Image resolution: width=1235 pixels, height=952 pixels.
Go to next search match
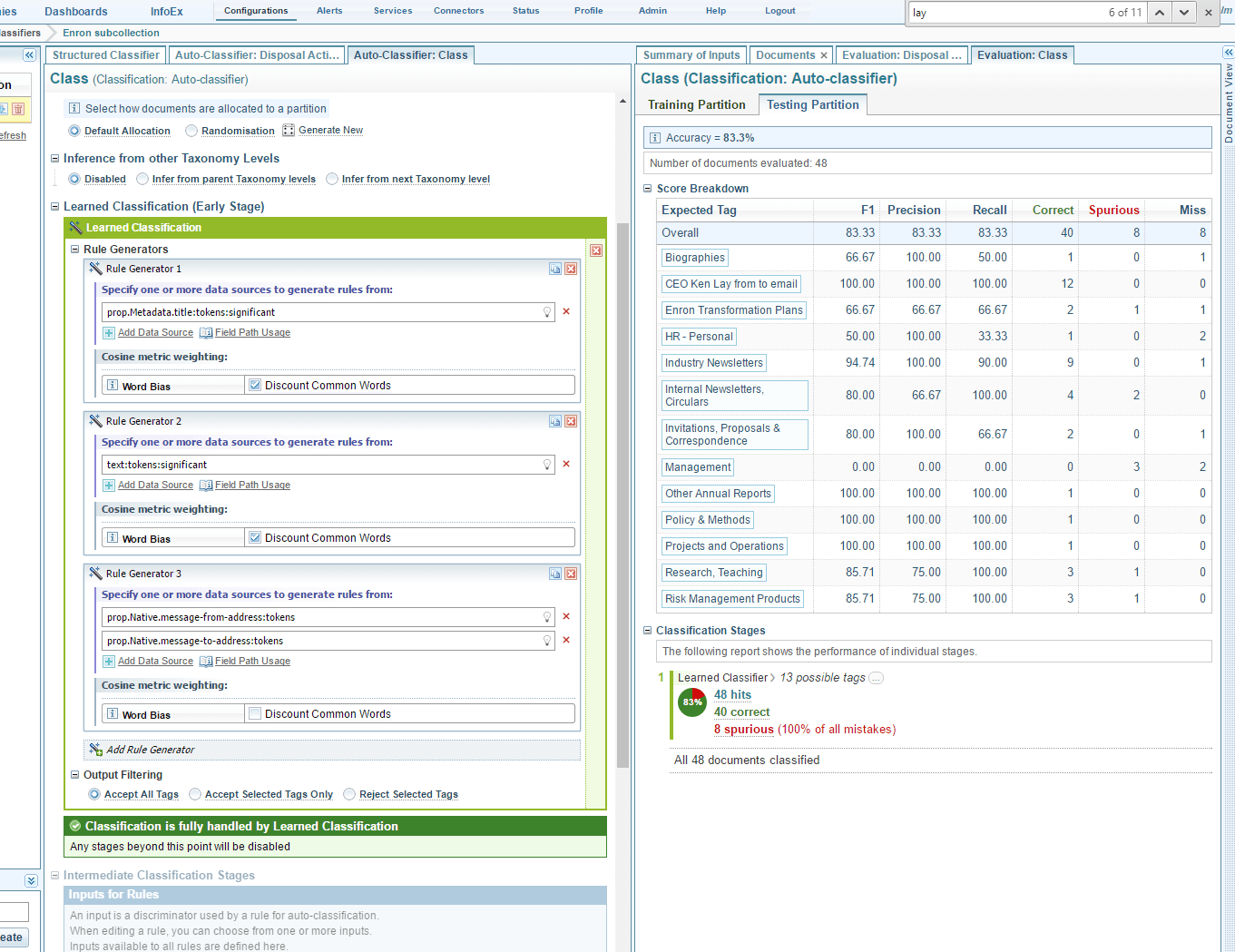click(x=1183, y=13)
